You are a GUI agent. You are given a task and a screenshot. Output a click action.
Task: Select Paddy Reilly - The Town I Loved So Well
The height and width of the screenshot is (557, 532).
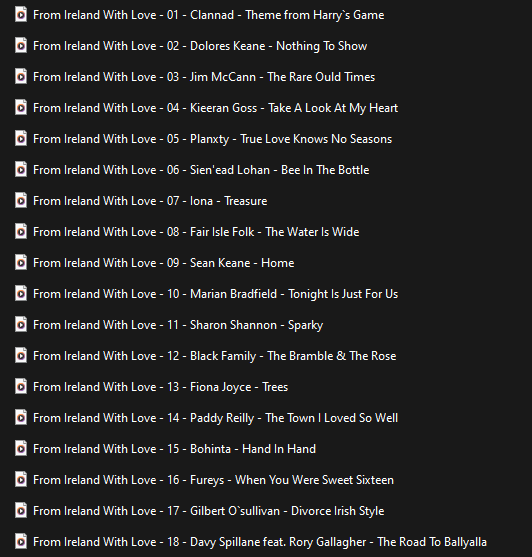(x=215, y=418)
